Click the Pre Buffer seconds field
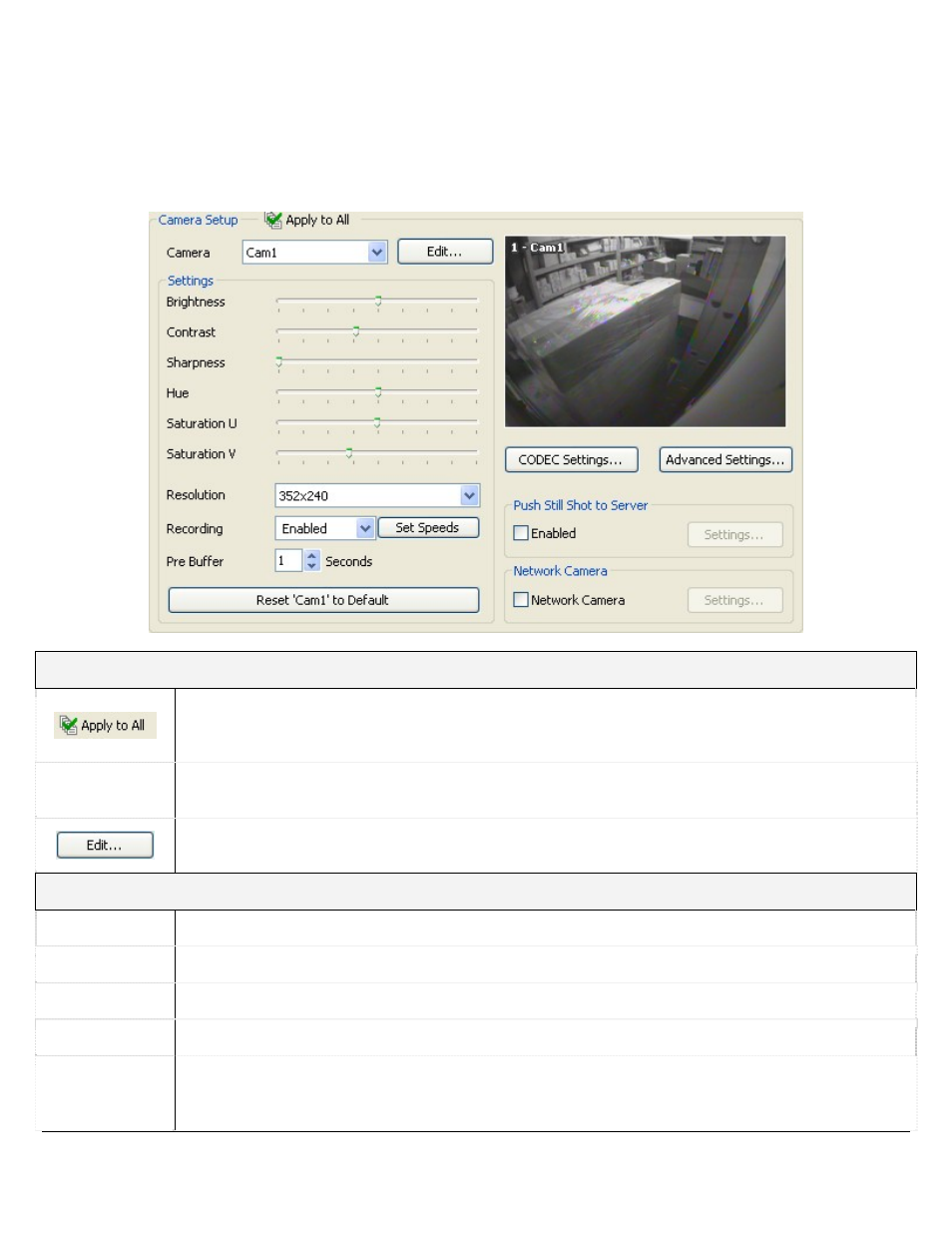 click(288, 561)
